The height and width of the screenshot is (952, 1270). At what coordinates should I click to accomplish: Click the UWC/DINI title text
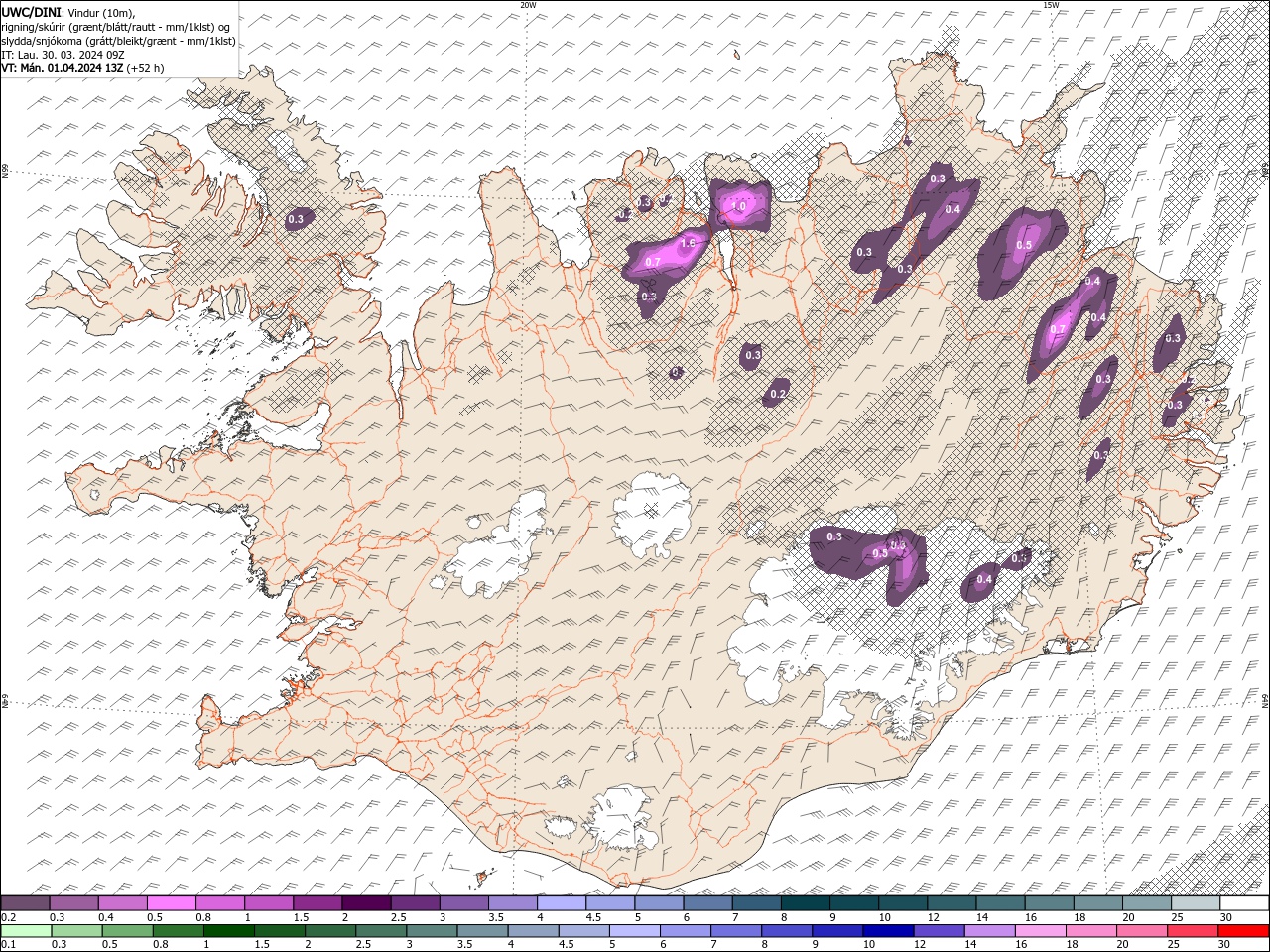click(x=31, y=11)
